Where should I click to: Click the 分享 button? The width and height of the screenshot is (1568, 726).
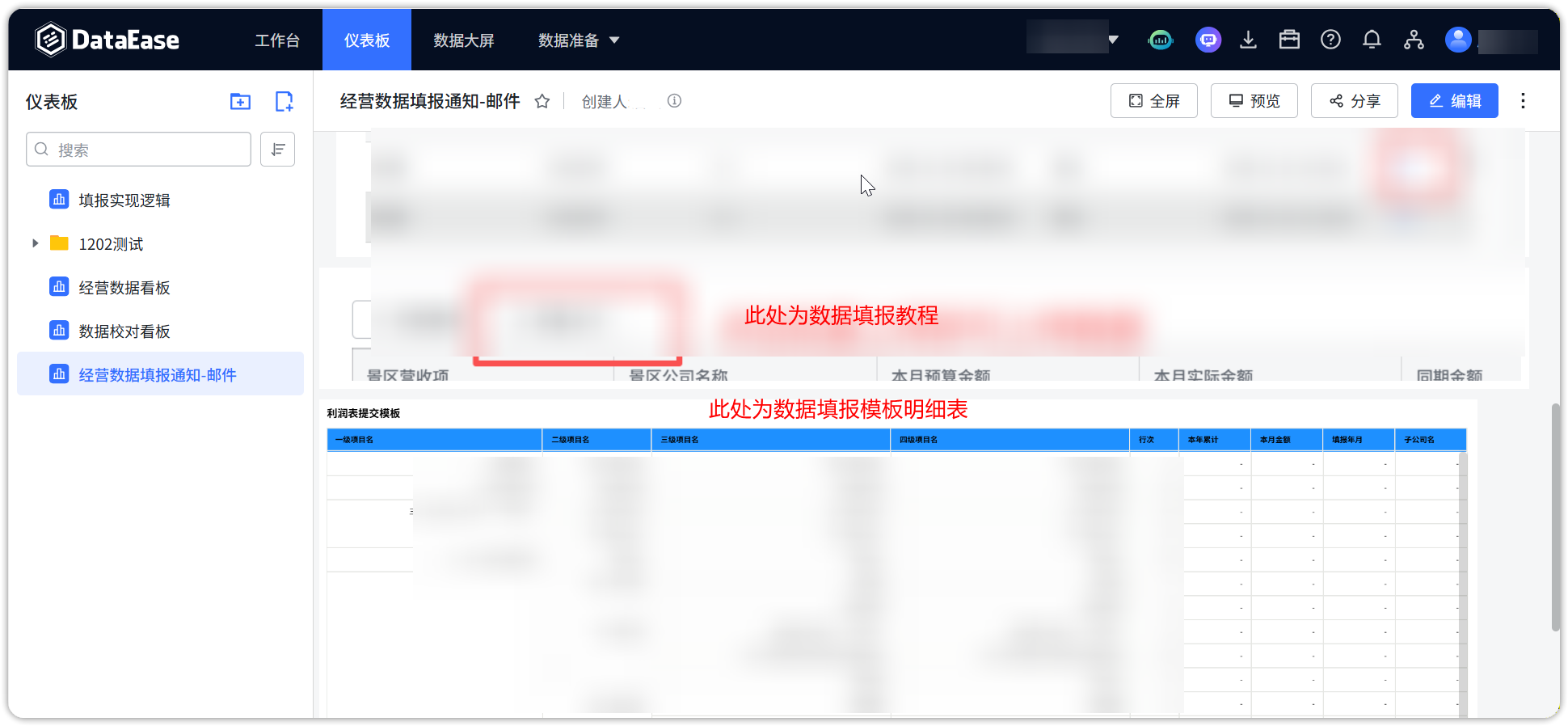tap(1354, 101)
